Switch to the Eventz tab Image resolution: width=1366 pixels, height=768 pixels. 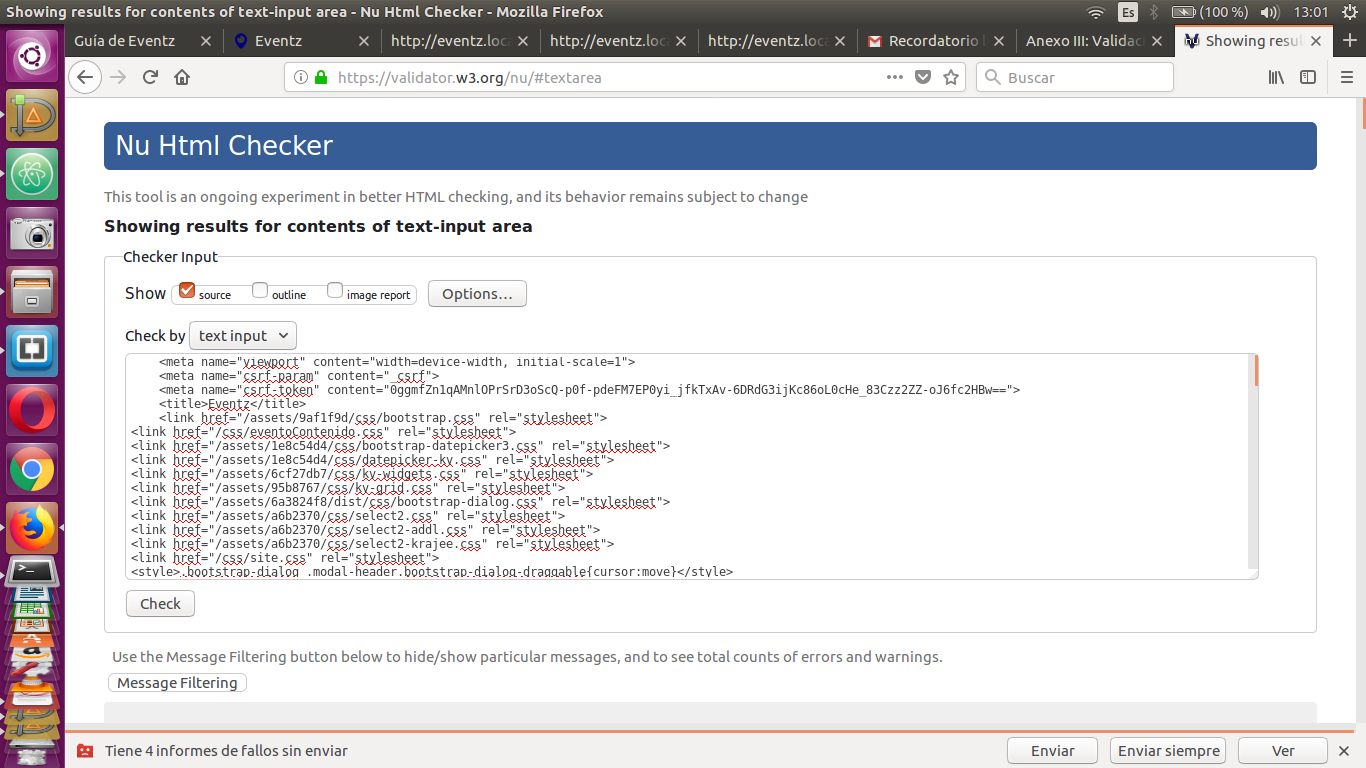[x=302, y=41]
